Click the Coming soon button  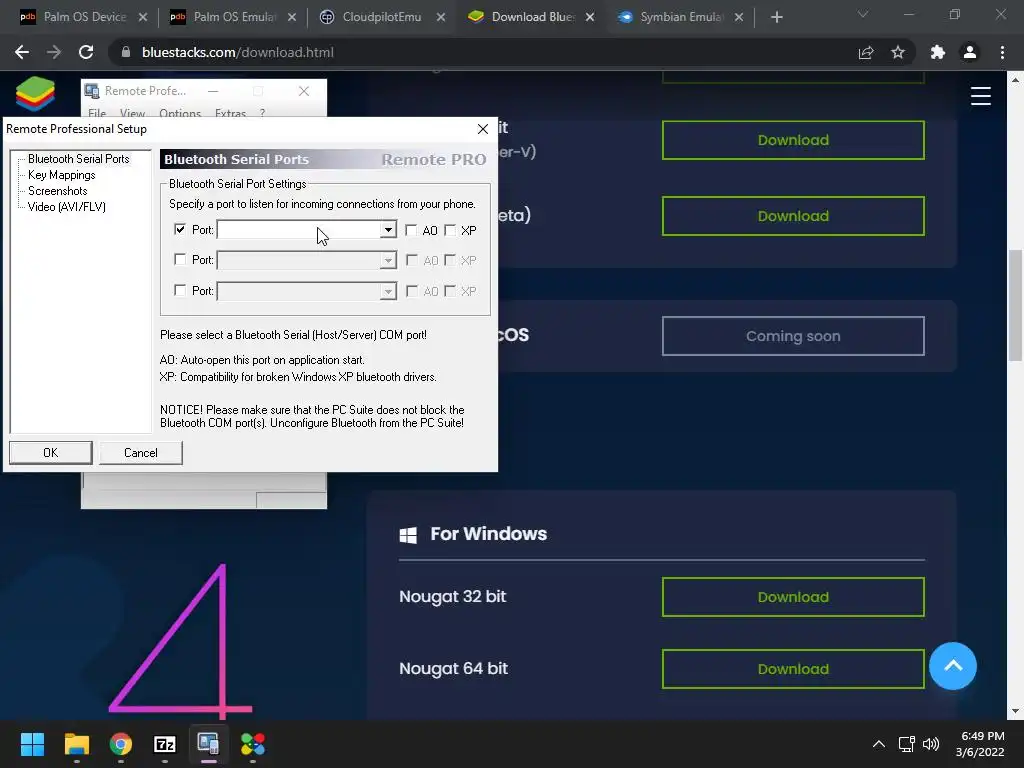(793, 336)
